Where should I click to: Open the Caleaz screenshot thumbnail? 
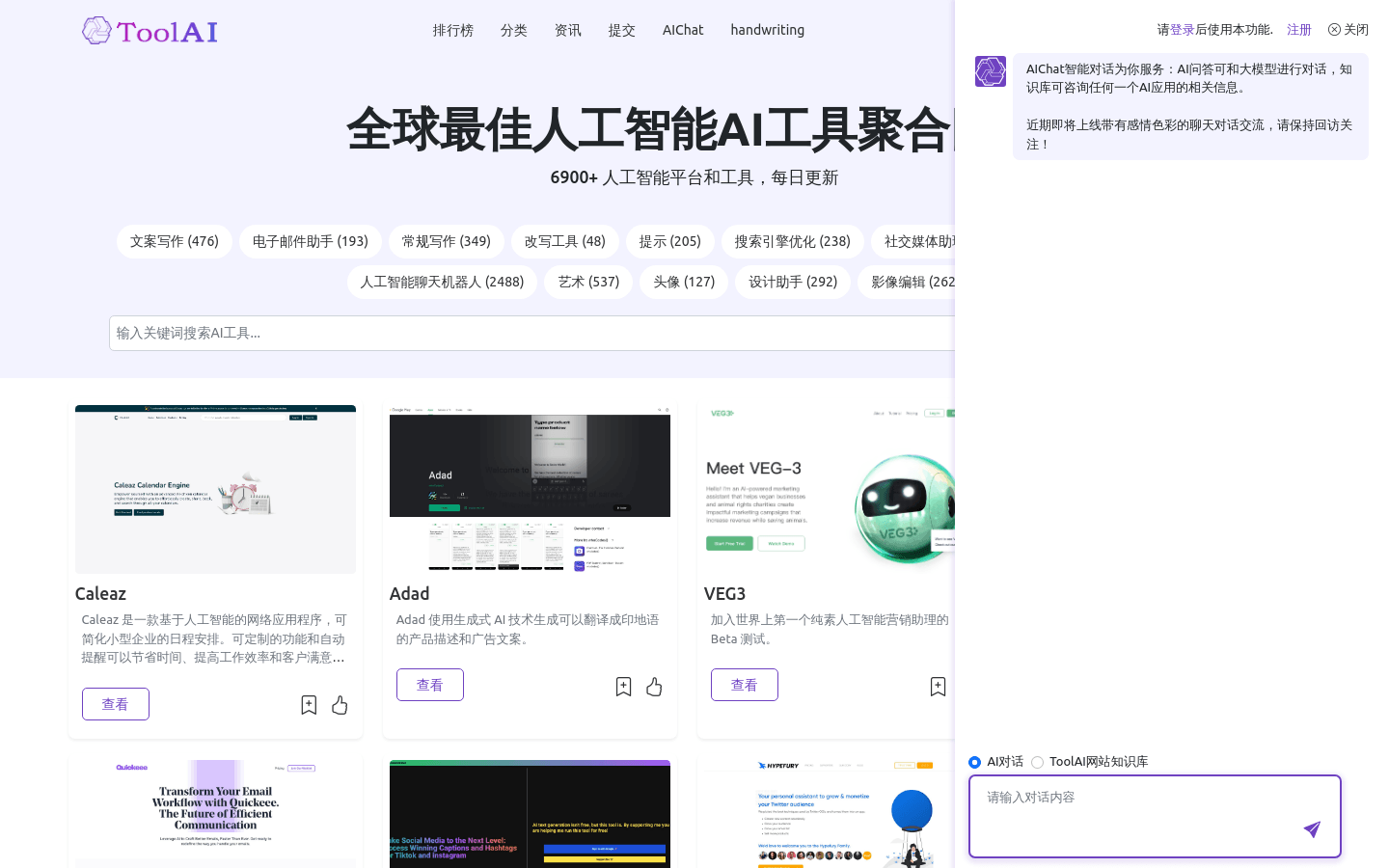[215, 489]
